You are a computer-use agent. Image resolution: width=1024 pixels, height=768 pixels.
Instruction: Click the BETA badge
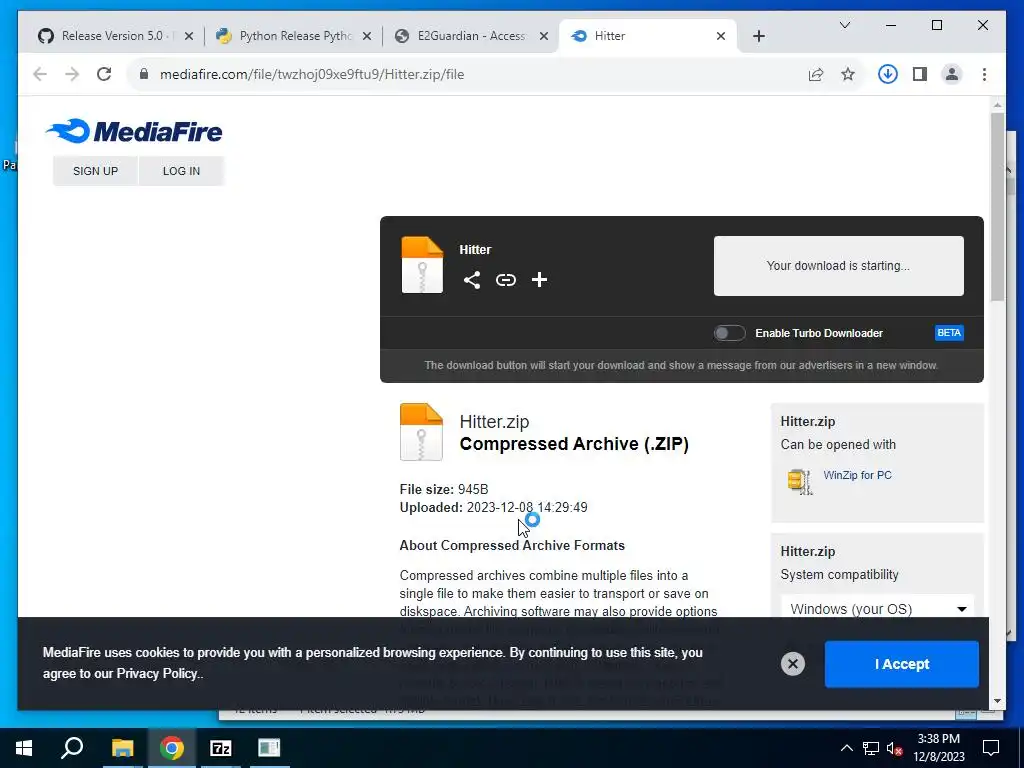coord(949,333)
